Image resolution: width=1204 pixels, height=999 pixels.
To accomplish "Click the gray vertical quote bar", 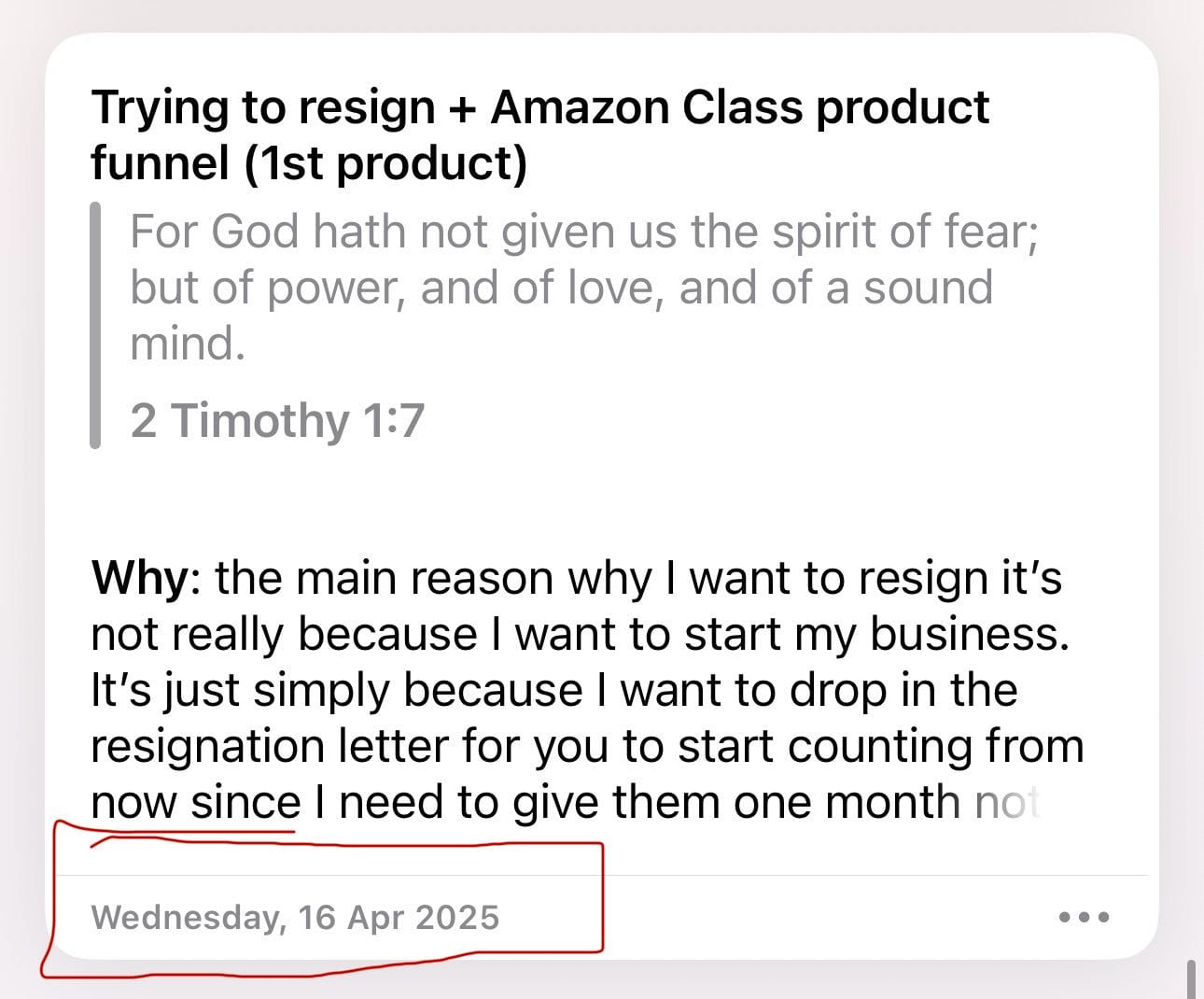I will [95, 325].
